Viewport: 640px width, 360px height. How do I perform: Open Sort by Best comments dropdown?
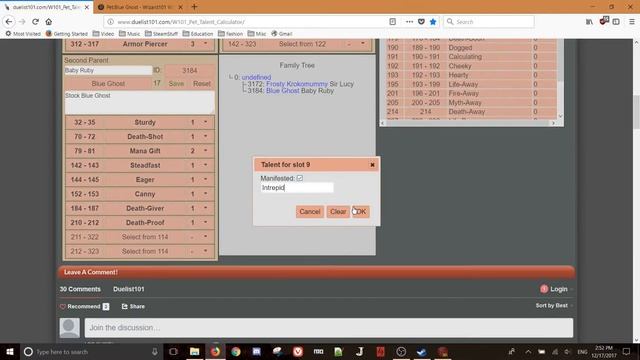tap(554, 305)
